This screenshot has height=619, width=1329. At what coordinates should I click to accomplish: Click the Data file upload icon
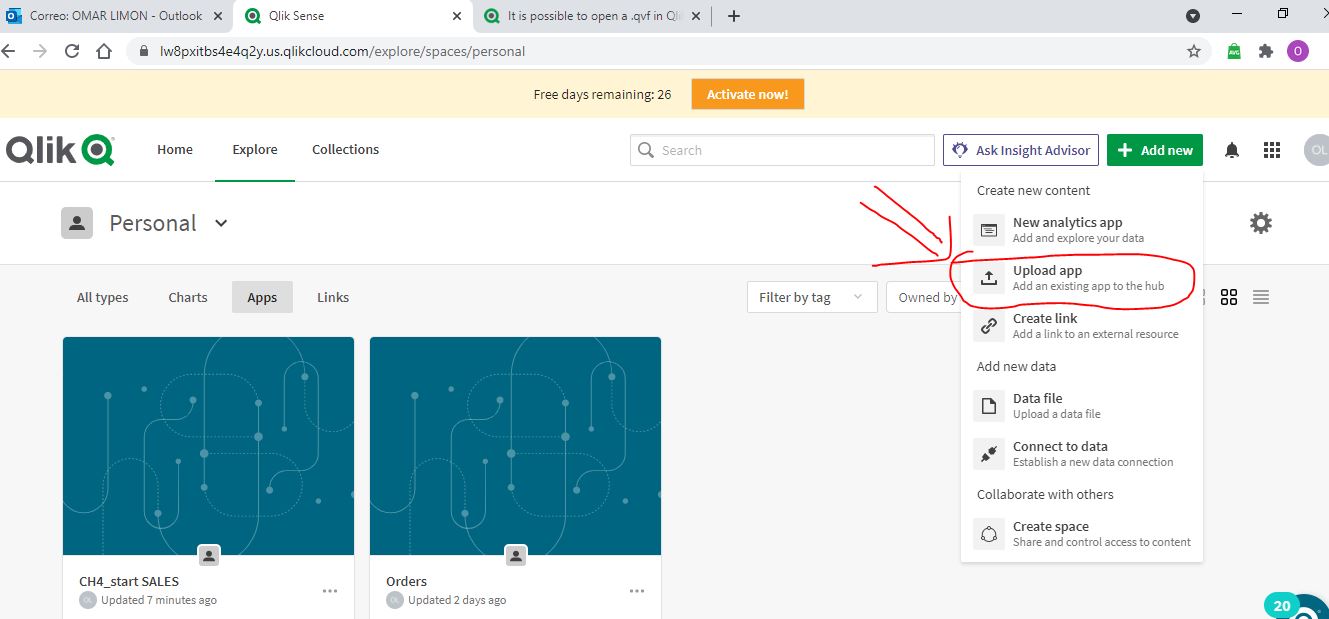click(x=989, y=406)
